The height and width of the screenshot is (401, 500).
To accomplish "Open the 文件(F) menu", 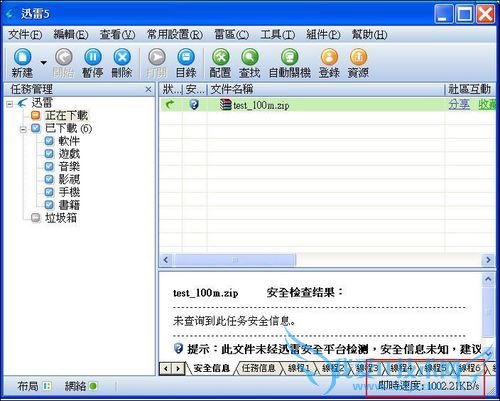I will pyautogui.click(x=25, y=34).
